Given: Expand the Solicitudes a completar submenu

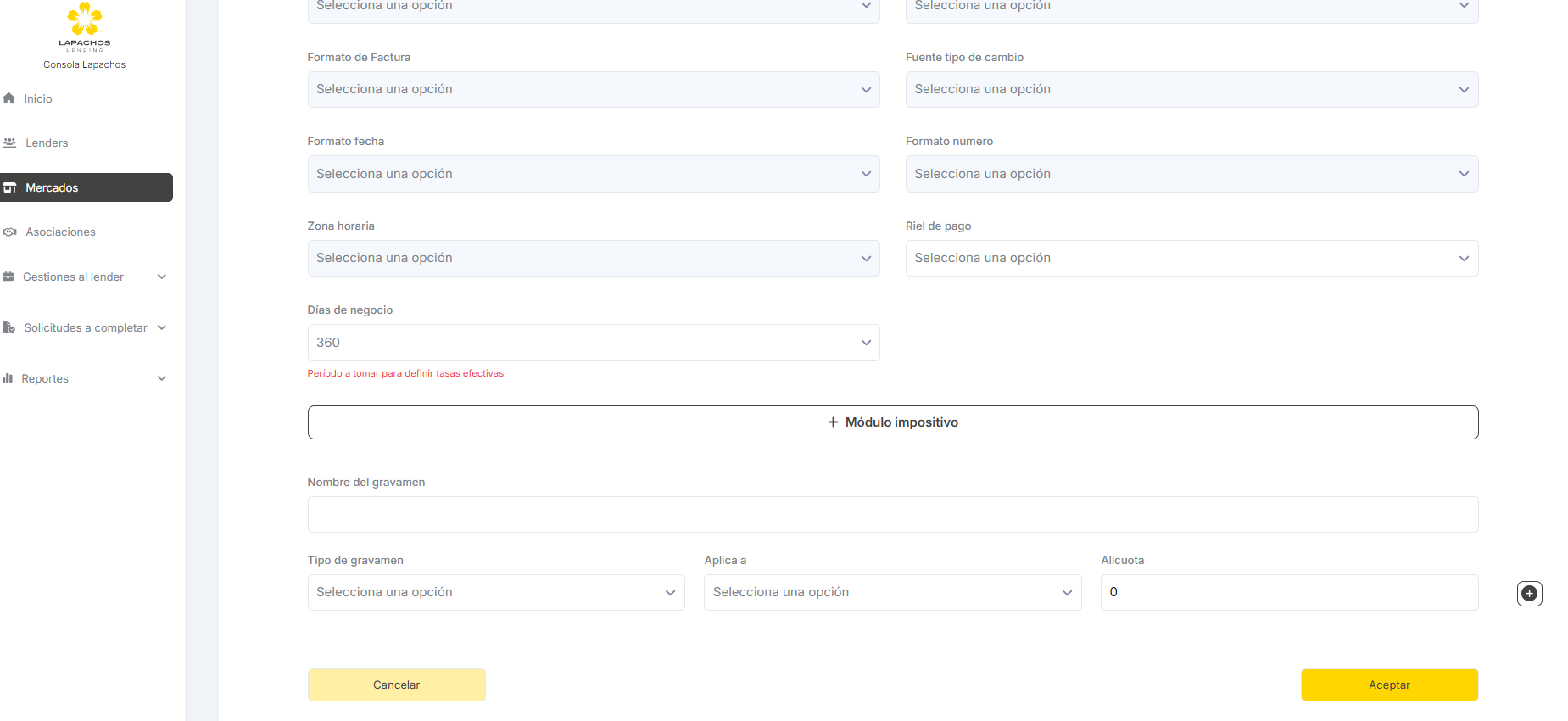Looking at the screenshot, I should tap(162, 327).
